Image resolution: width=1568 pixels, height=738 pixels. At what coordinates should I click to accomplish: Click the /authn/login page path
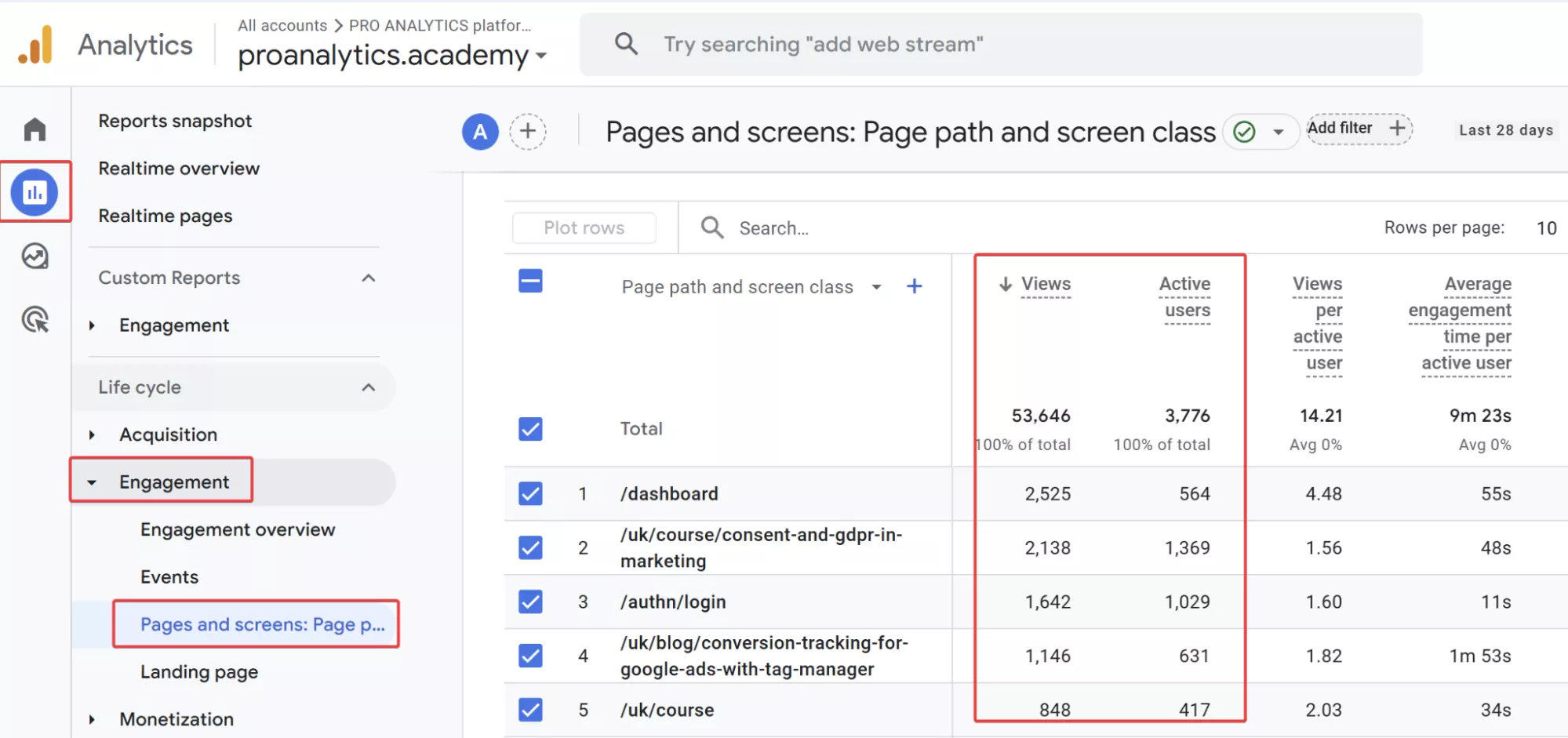click(x=673, y=602)
